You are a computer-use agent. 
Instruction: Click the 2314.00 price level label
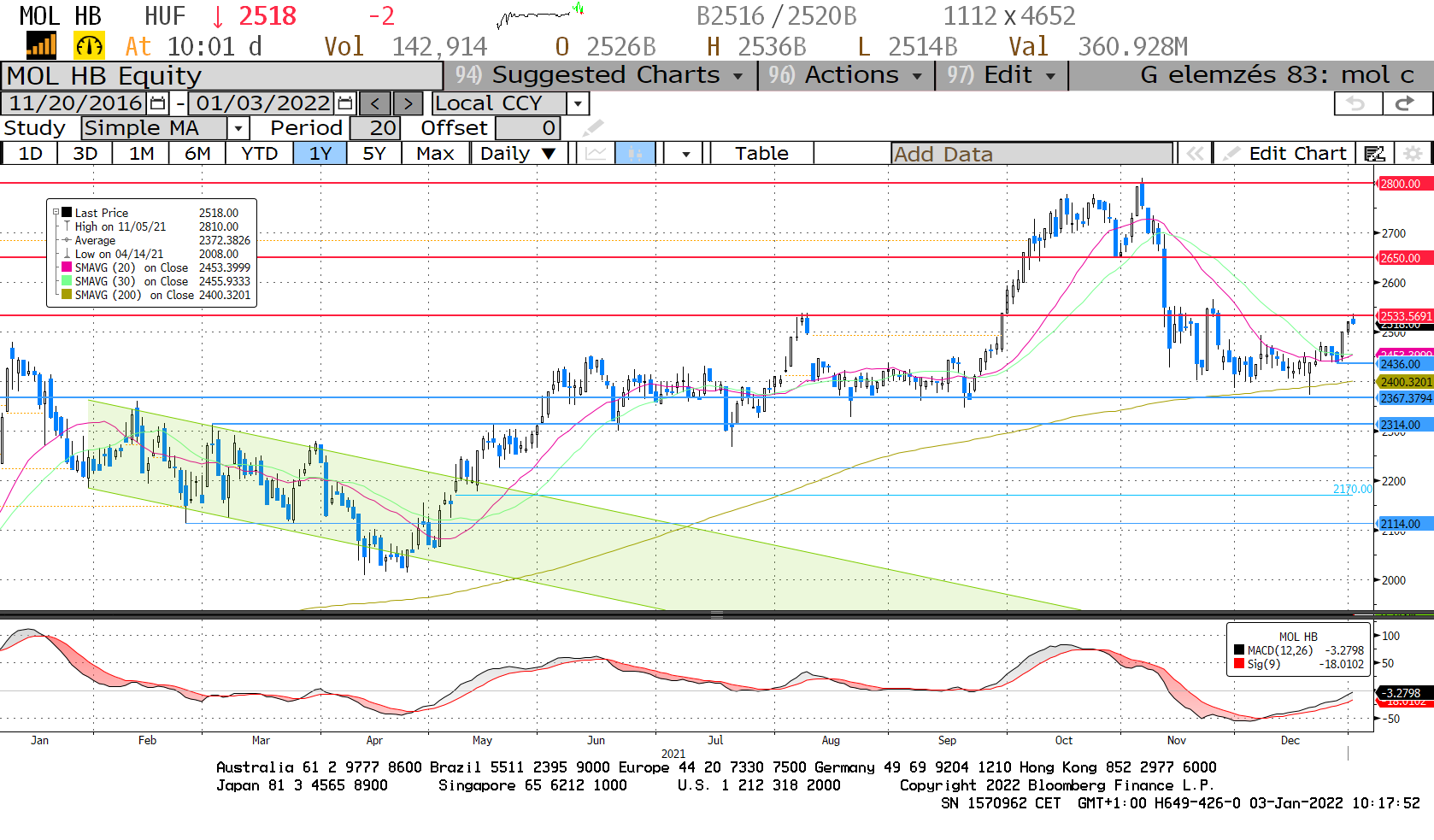[x=1406, y=425]
